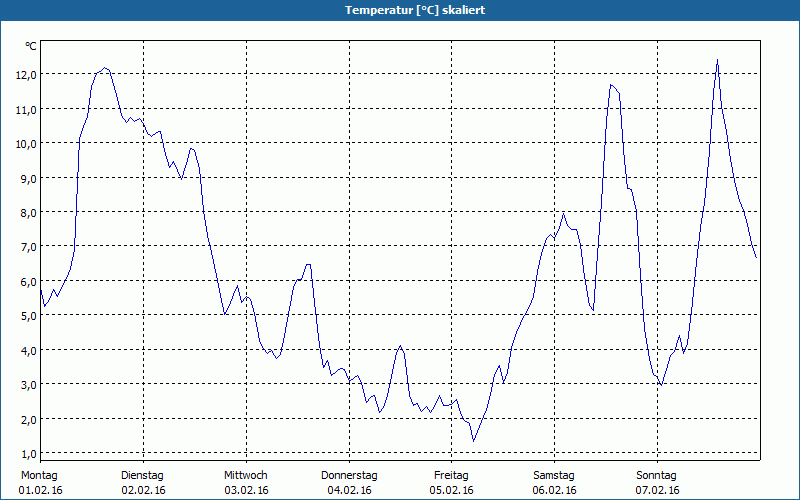Select the Montag day label
Image resolution: width=800 pixels, height=500 pixels.
coord(39,475)
